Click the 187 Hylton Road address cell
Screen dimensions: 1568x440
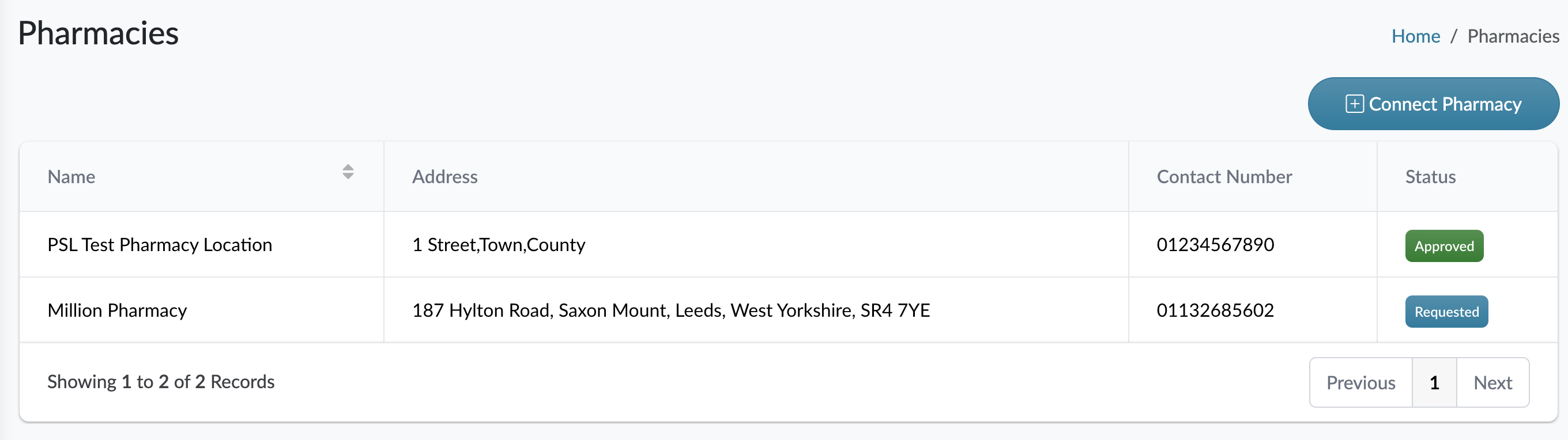coord(670,310)
